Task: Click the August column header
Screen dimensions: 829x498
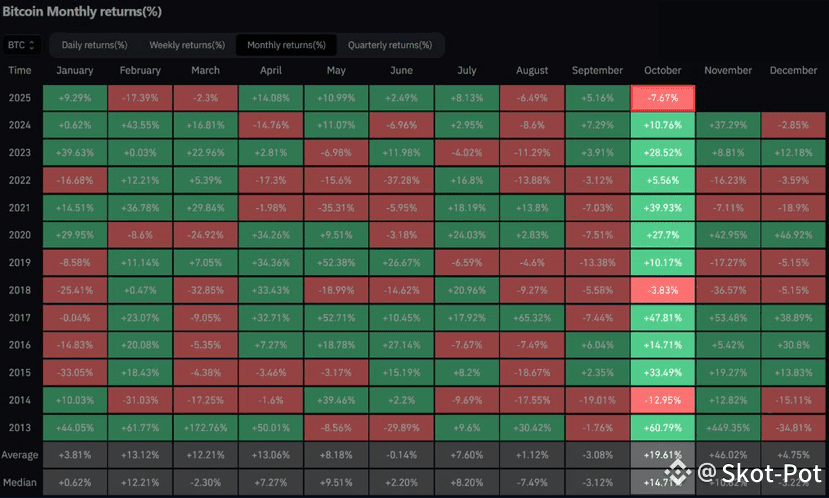Action: coord(532,70)
